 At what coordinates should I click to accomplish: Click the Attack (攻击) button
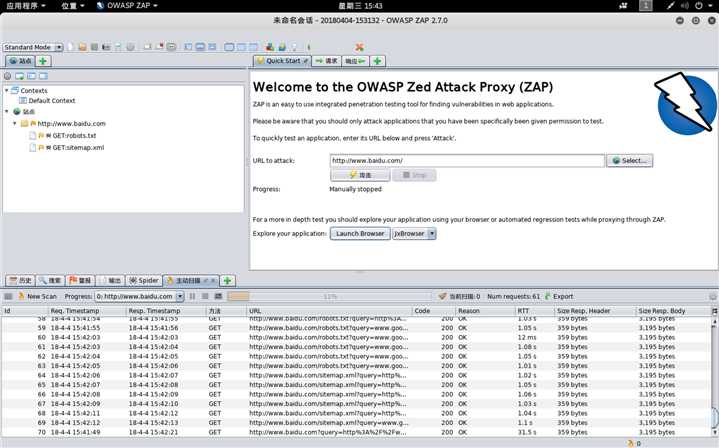(360, 175)
